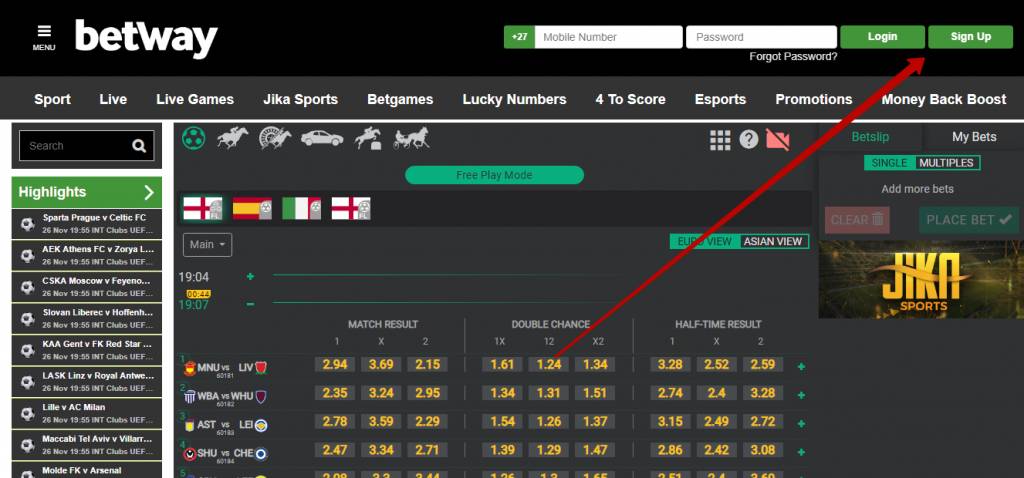Image resolution: width=1024 pixels, height=478 pixels.
Task: Select the roulette wheel horse icon
Action: click(x=274, y=138)
